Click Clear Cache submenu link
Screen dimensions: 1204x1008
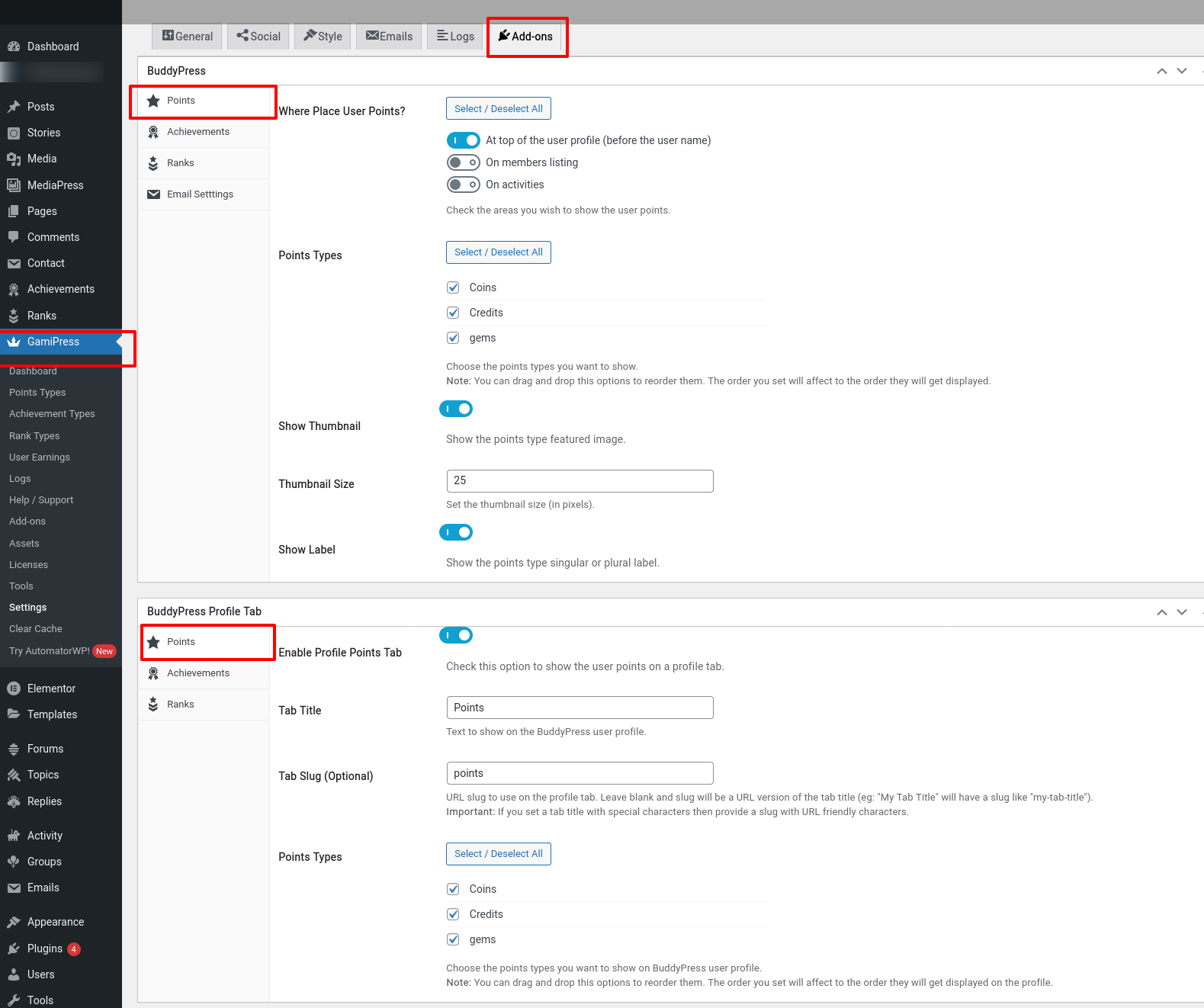(36, 629)
